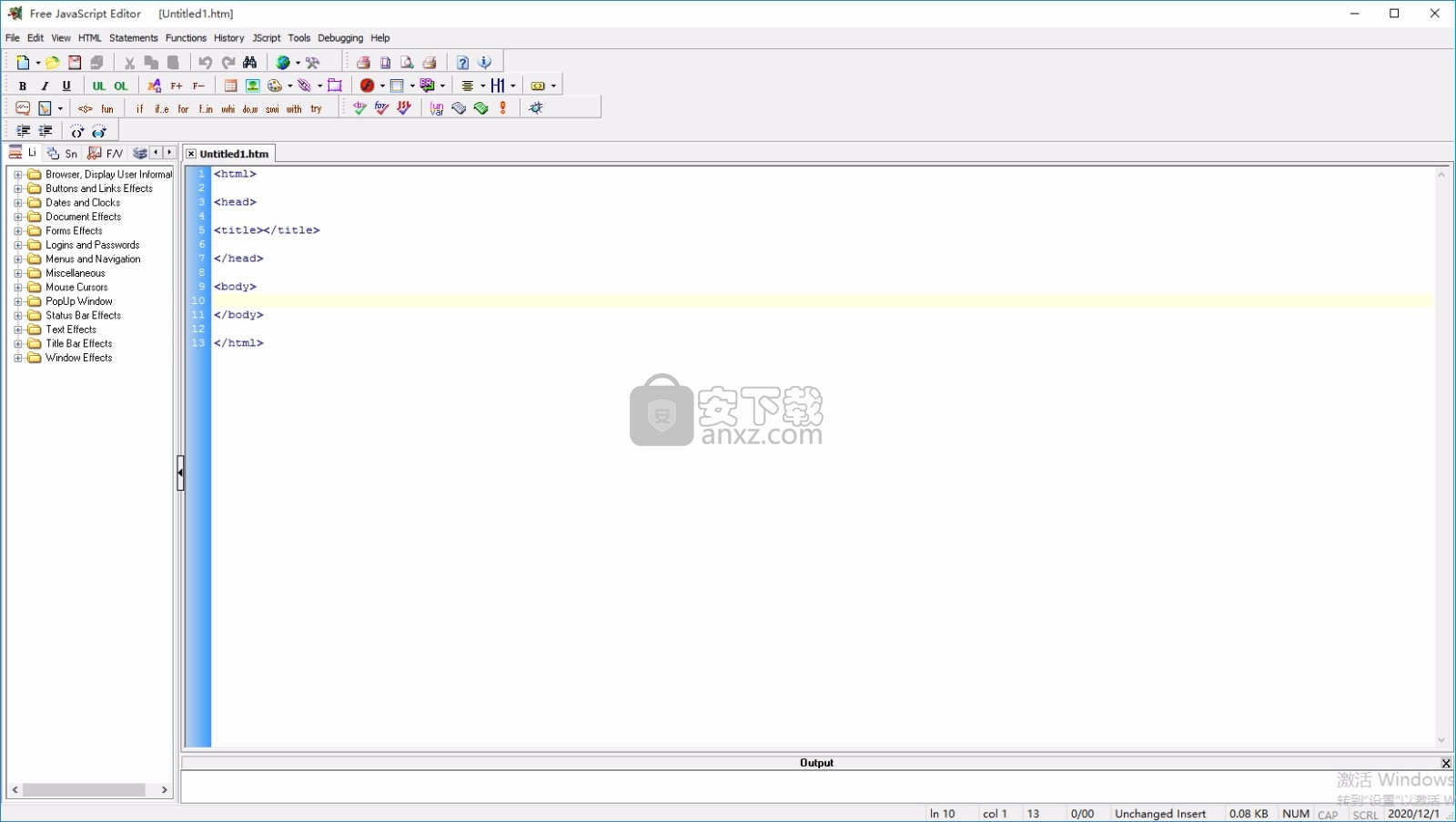Open the HTML menu
The image size is (1456, 822).
tap(89, 38)
